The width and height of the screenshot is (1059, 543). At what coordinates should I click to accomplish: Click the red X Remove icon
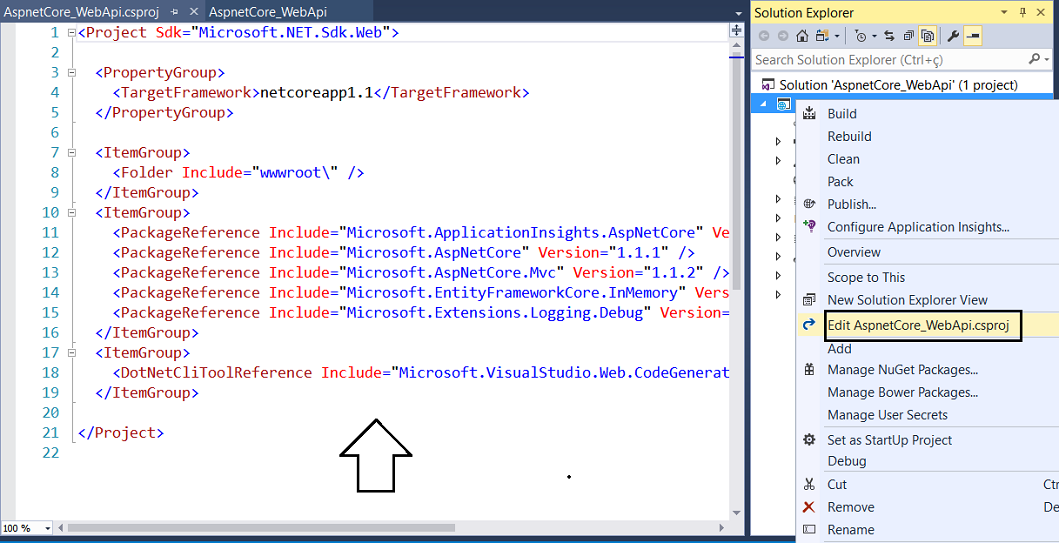808,507
